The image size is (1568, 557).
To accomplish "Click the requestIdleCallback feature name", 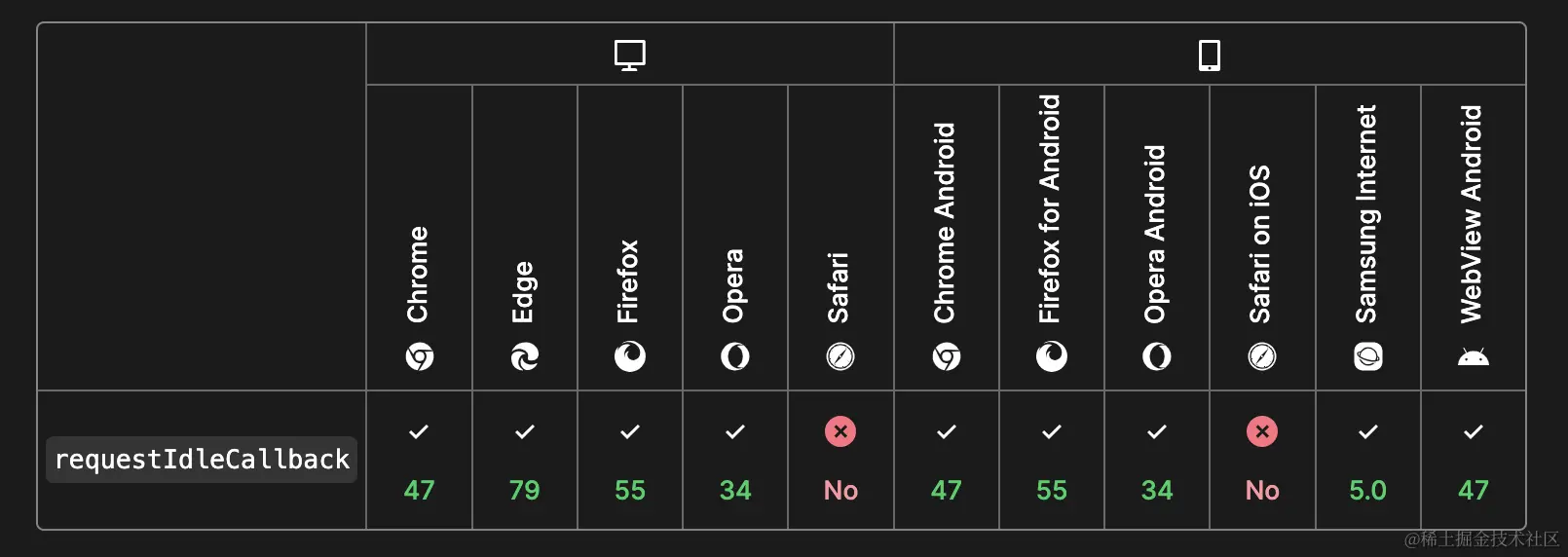I will pos(202,460).
